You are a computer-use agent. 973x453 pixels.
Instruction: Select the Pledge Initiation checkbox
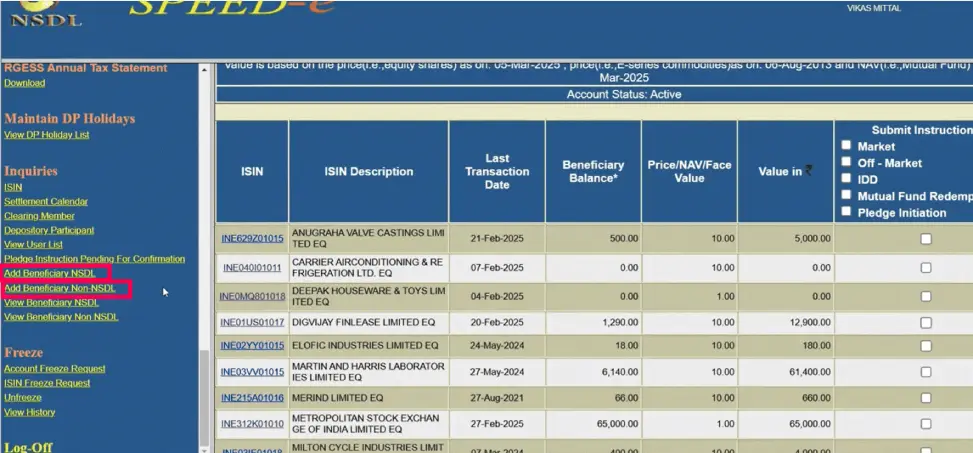846,212
